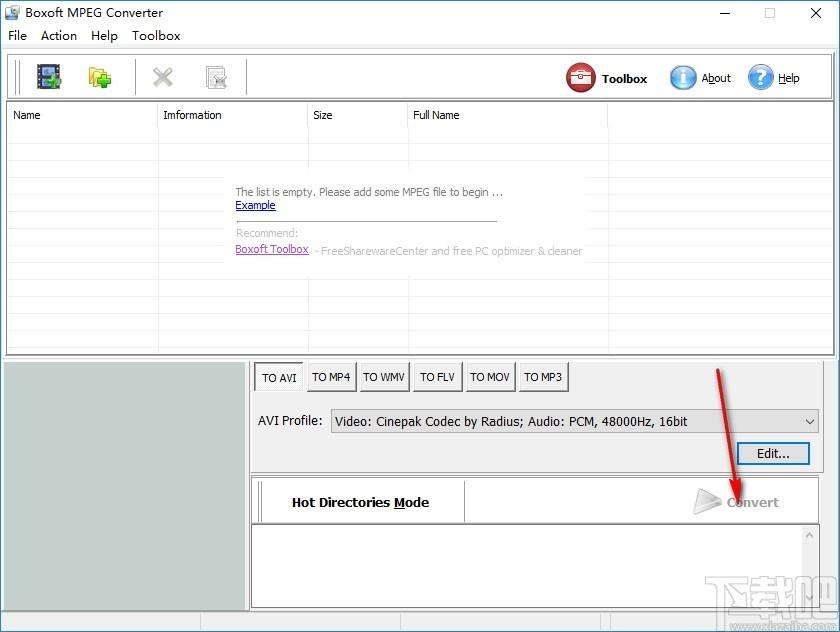Close the Boxoft MPEG Converter window

click(x=815, y=13)
